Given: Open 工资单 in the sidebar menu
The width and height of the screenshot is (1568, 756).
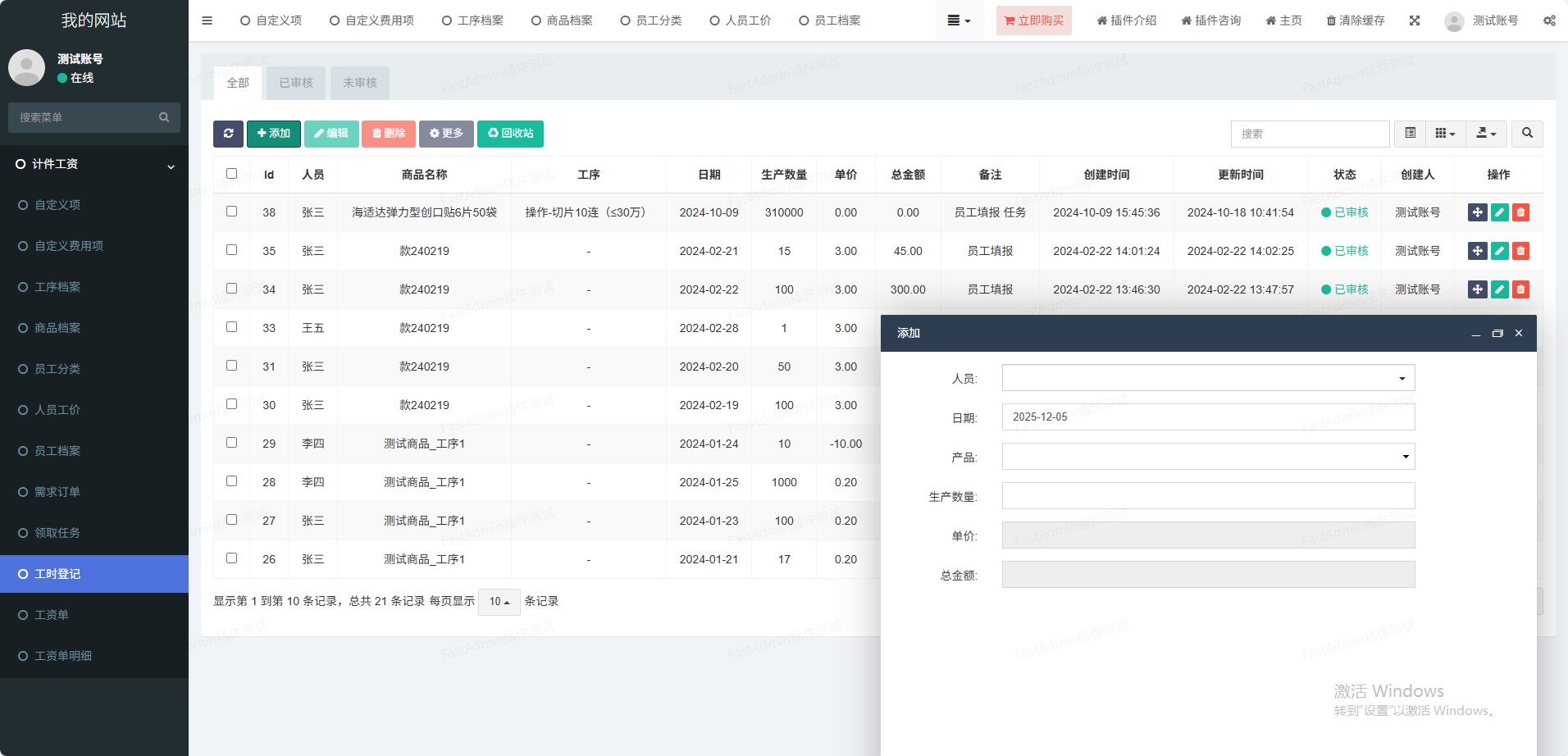Looking at the screenshot, I should (x=52, y=615).
